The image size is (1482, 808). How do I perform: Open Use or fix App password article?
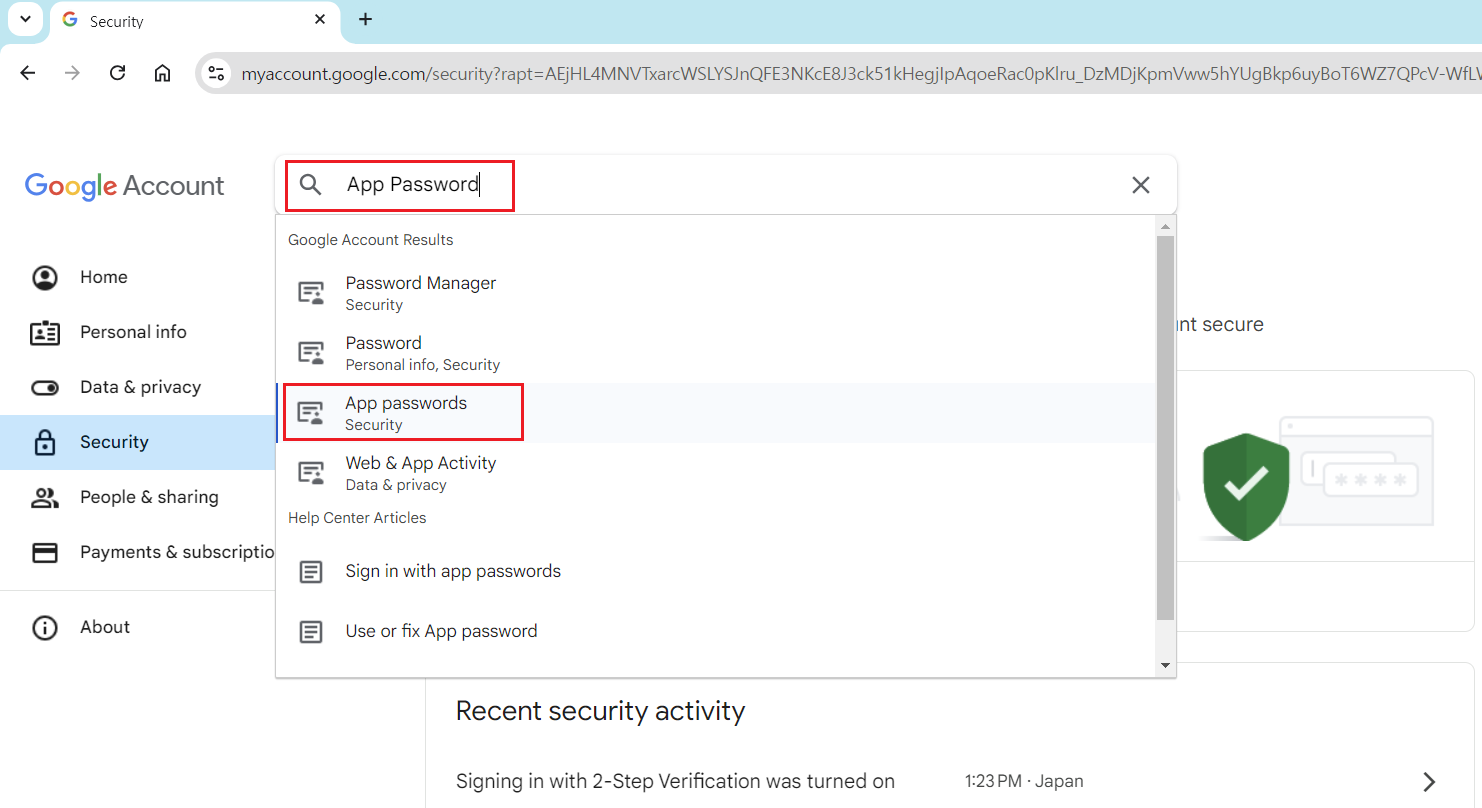click(441, 631)
